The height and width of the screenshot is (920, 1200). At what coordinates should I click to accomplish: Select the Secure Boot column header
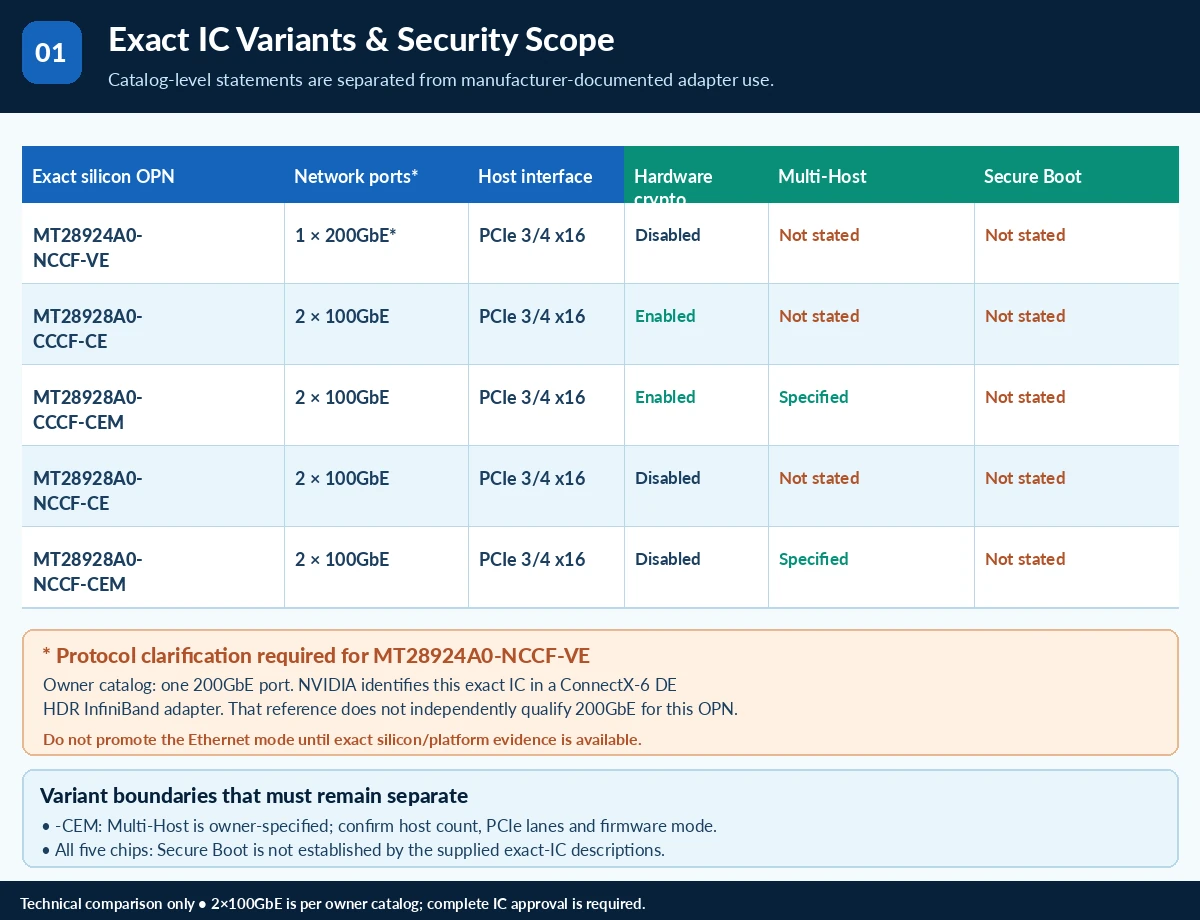pos(1076,175)
